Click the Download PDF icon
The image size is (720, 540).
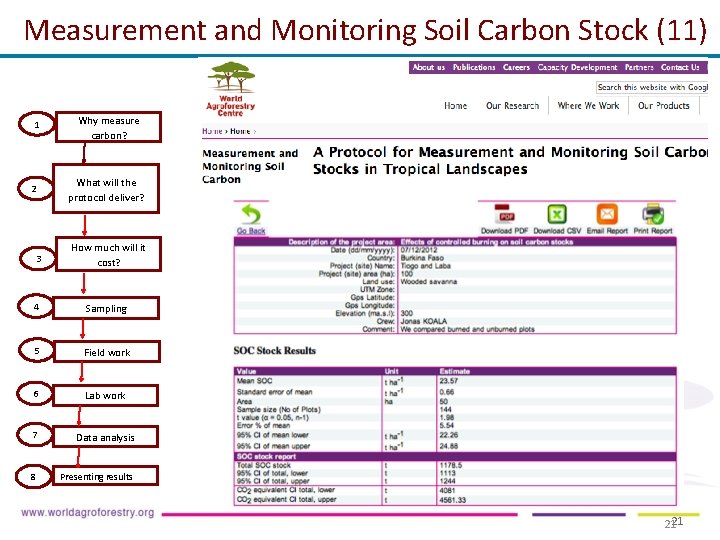click(504, 214)
